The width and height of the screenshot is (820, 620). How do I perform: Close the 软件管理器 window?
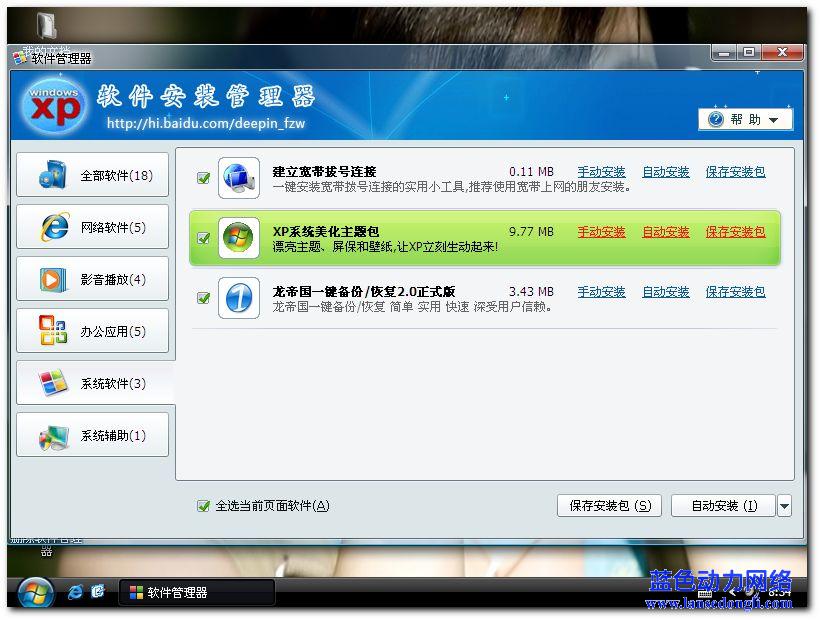[x=782, y=52]
